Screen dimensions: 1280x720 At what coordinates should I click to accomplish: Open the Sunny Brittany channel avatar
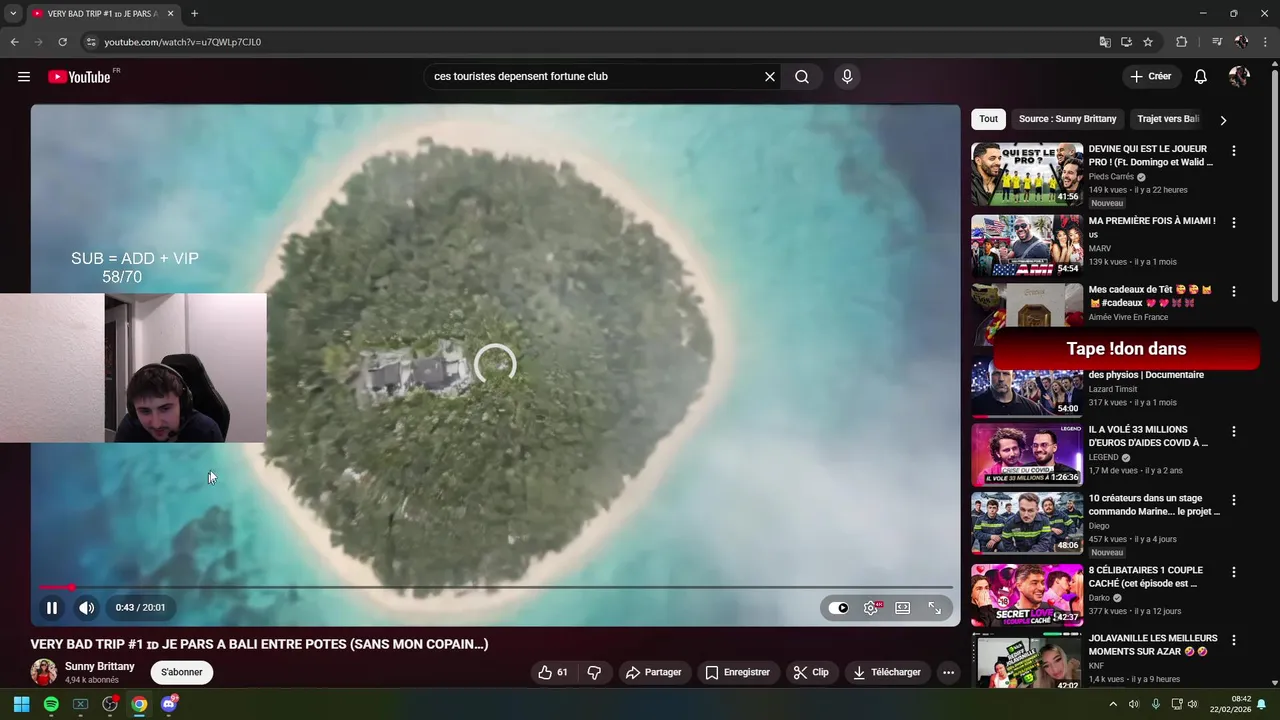pyautogui.click(x=44, y=672)
